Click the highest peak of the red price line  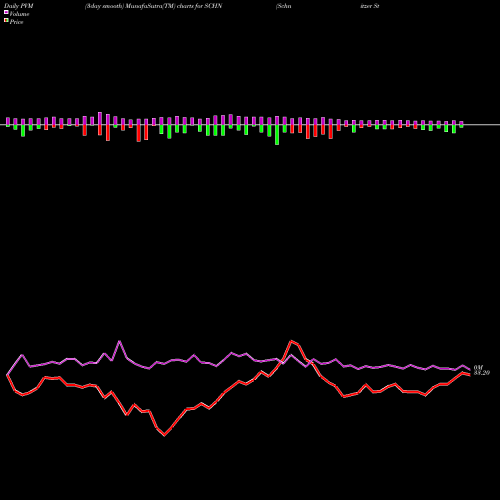pyautogui.click(x=292, y=341)
